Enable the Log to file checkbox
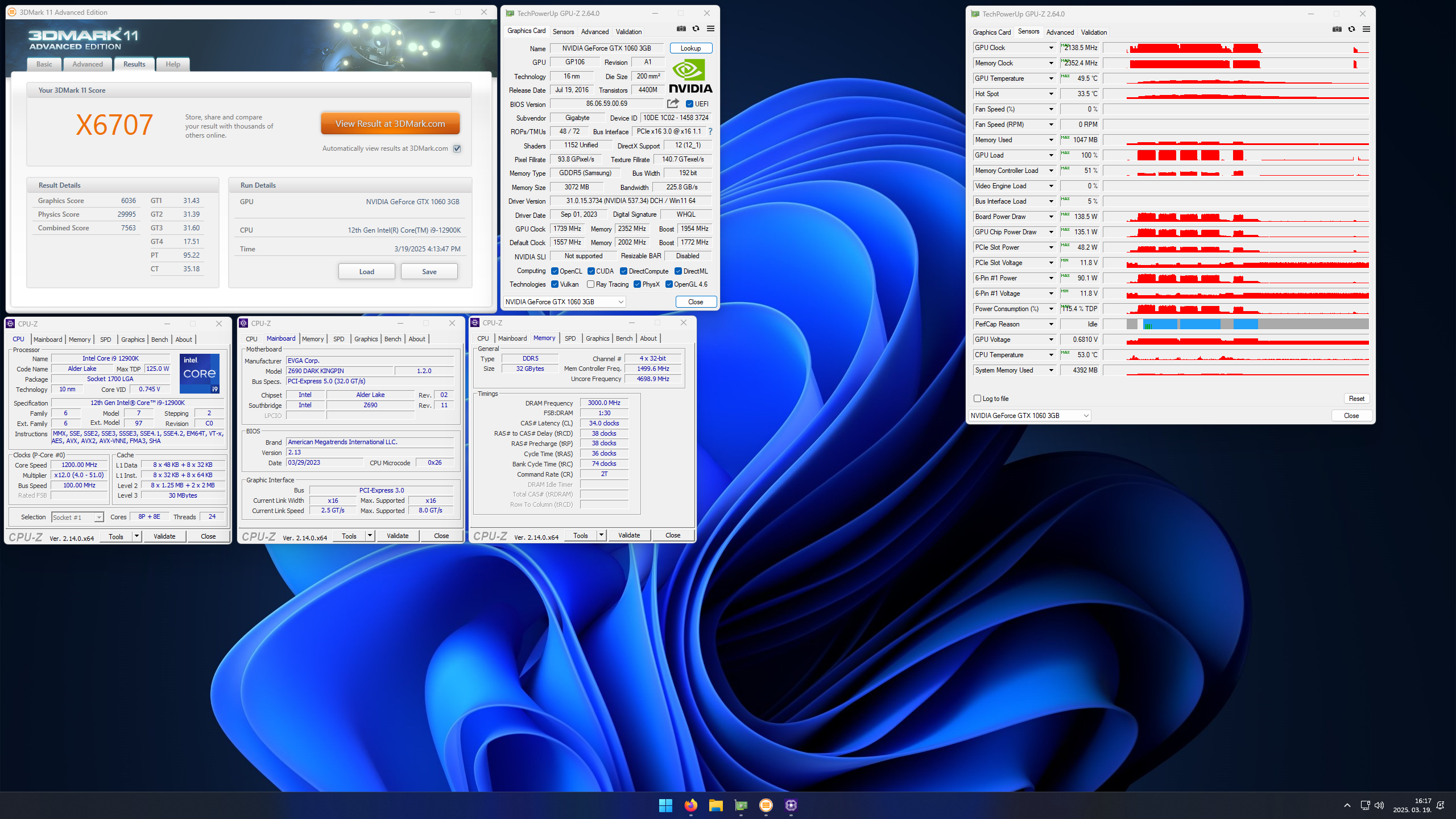This screenshot has width=1456, height=819. pos(977,399)
